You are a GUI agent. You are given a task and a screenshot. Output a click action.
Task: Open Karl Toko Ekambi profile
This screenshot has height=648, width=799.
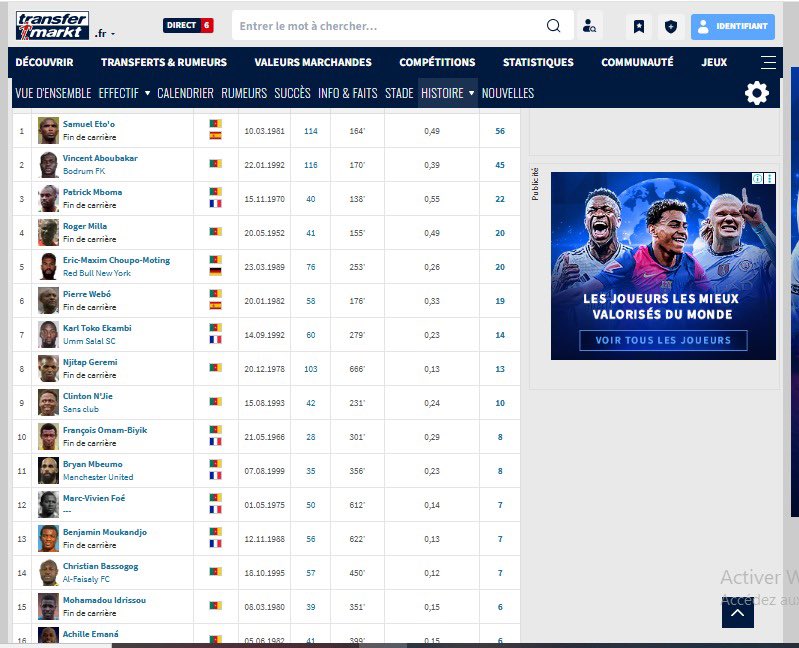click(97, 328)
